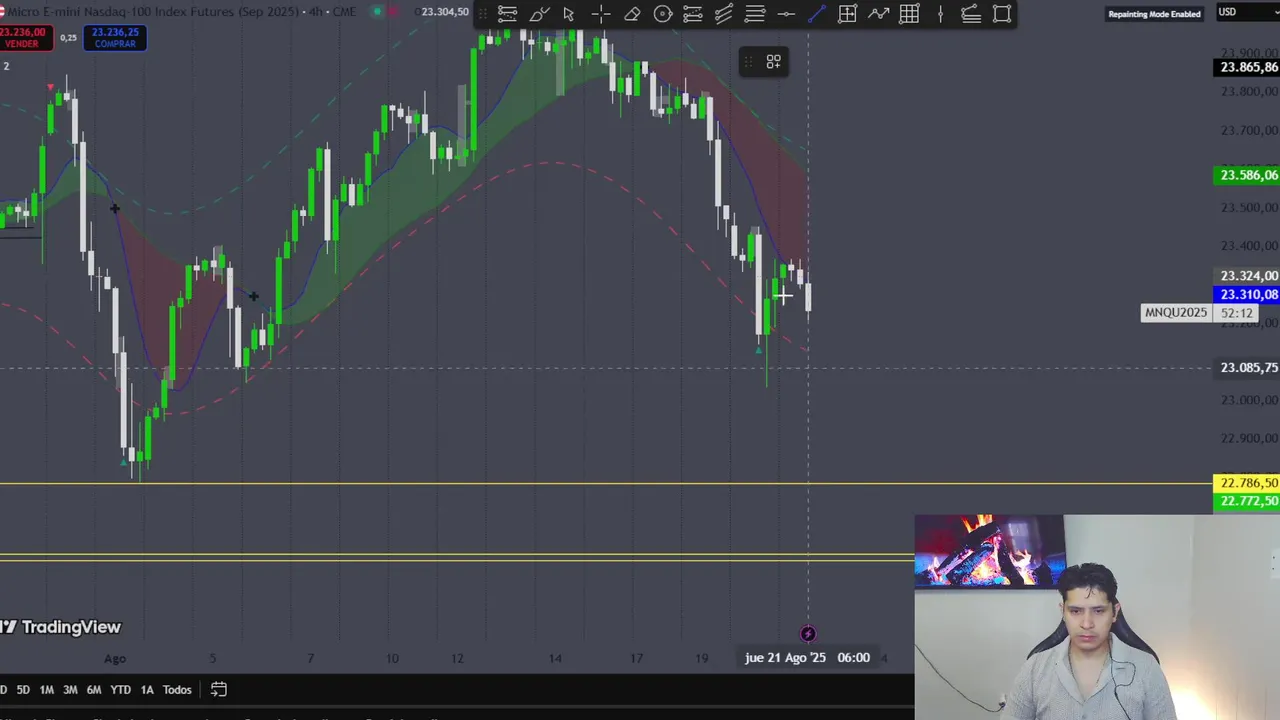Viewport: 1280px width, 720px height.
Task: Set range to Todos
Action: (177, 690)
